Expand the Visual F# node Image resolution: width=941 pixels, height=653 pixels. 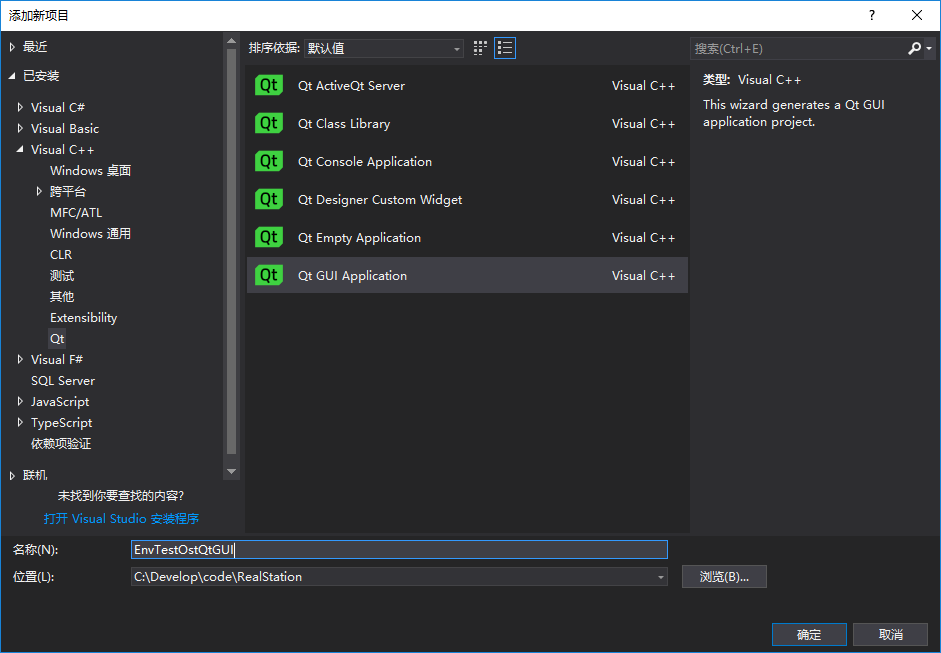pos(20,360)
